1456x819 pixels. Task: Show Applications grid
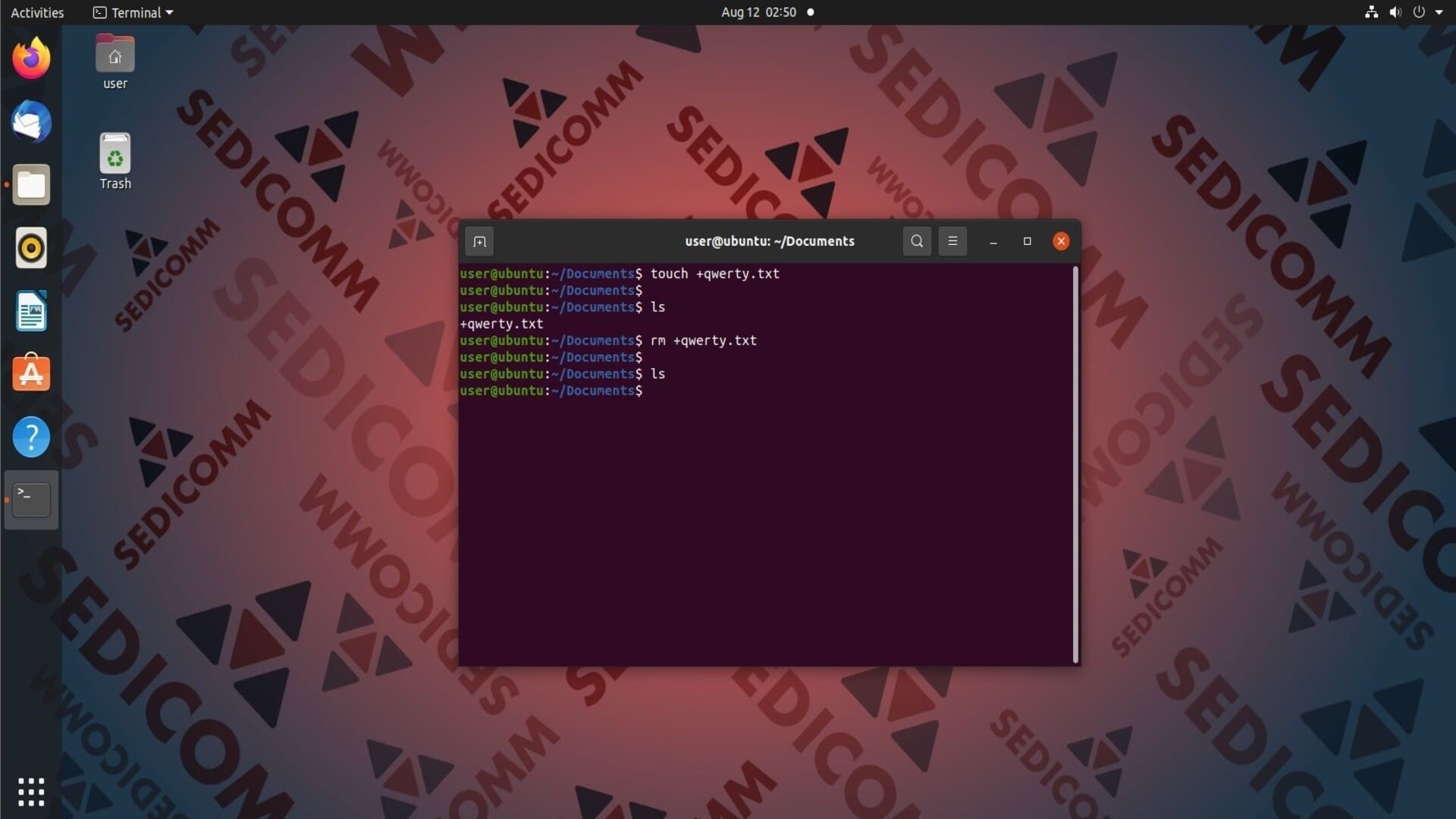(x=31, y=792)
